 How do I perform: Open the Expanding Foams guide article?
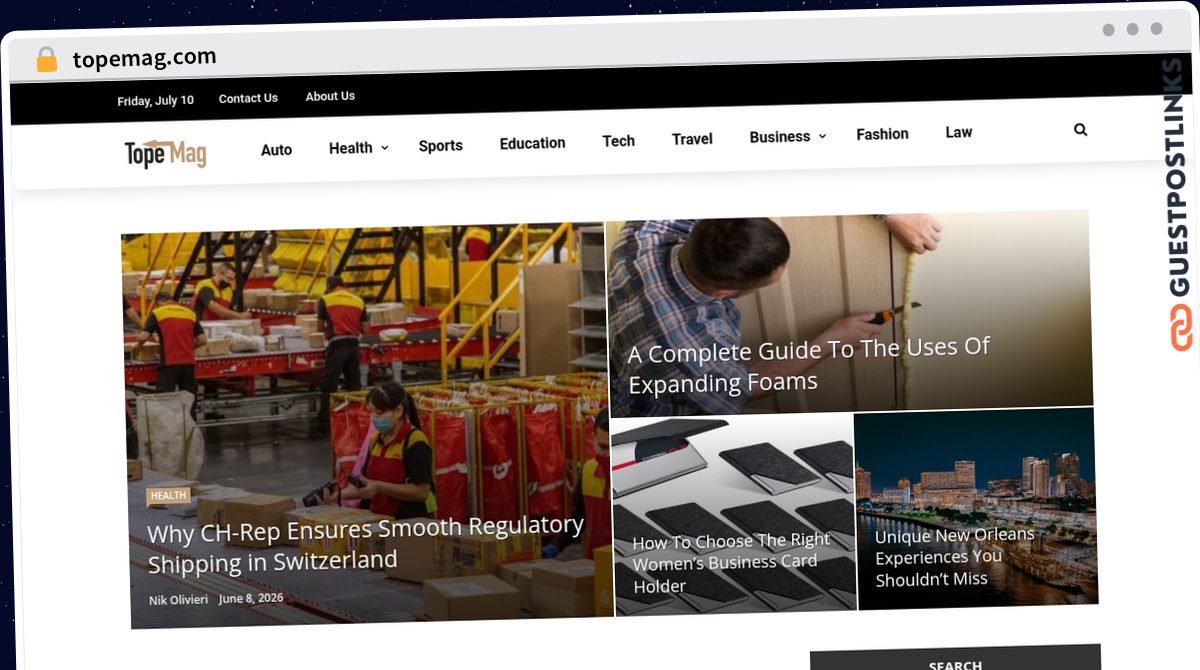click(x=808, y=365)
